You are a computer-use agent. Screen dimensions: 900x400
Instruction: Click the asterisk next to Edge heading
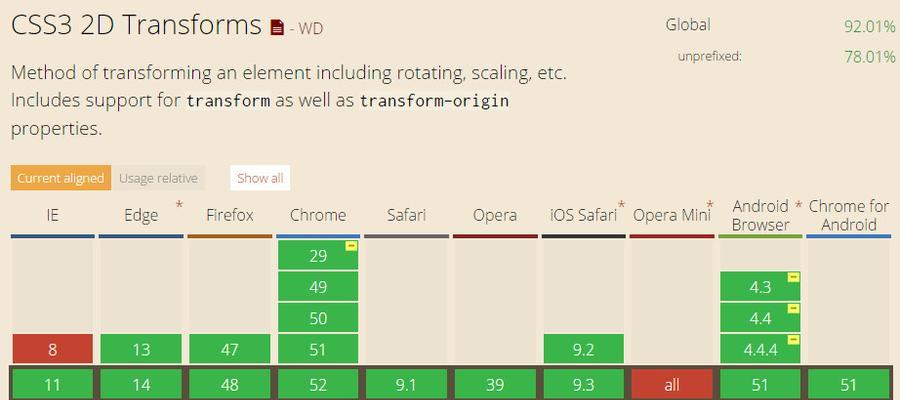pos(180,205)
